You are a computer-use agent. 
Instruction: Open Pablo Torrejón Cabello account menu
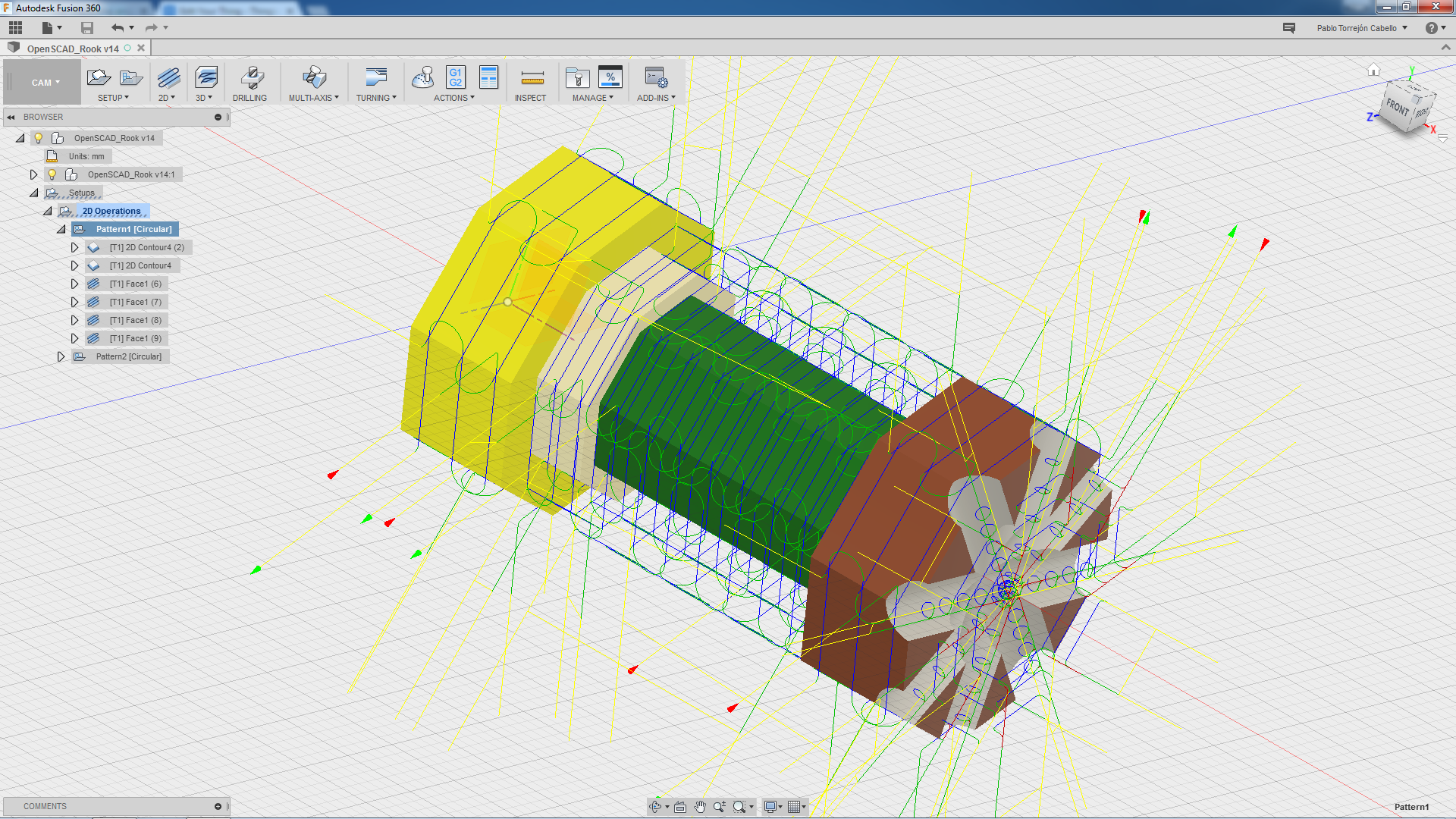coord(1362,28)
